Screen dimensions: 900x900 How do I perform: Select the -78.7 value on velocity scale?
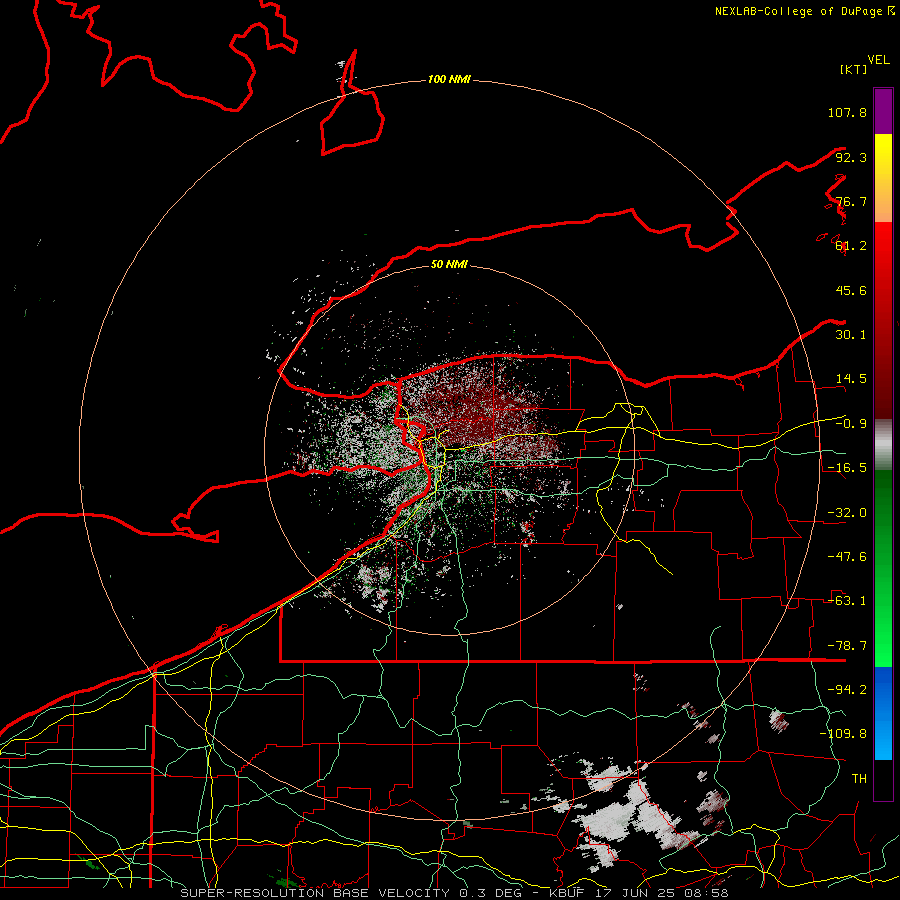(847, 646)
